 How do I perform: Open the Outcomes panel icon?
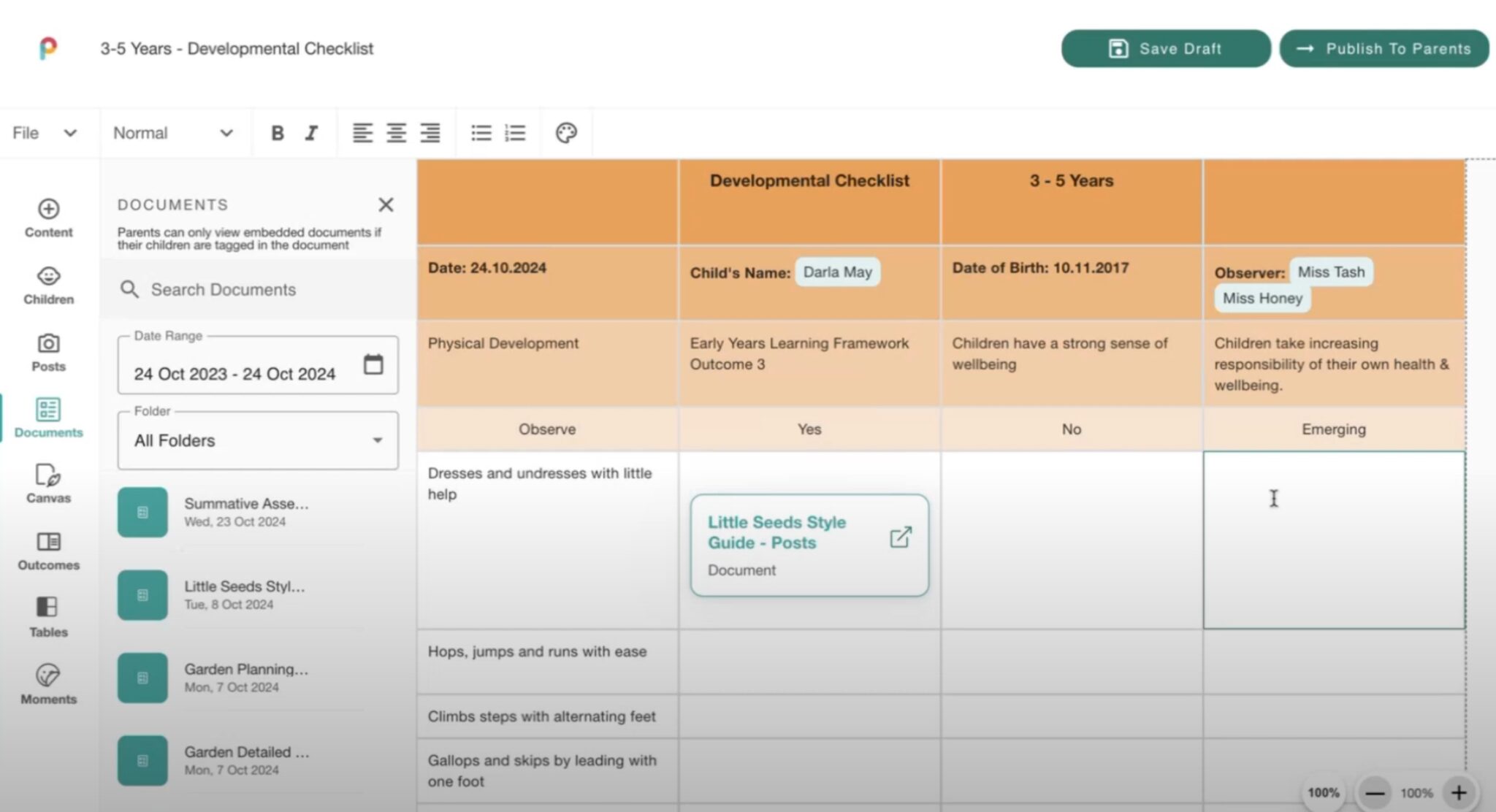[x=47, y=549]
